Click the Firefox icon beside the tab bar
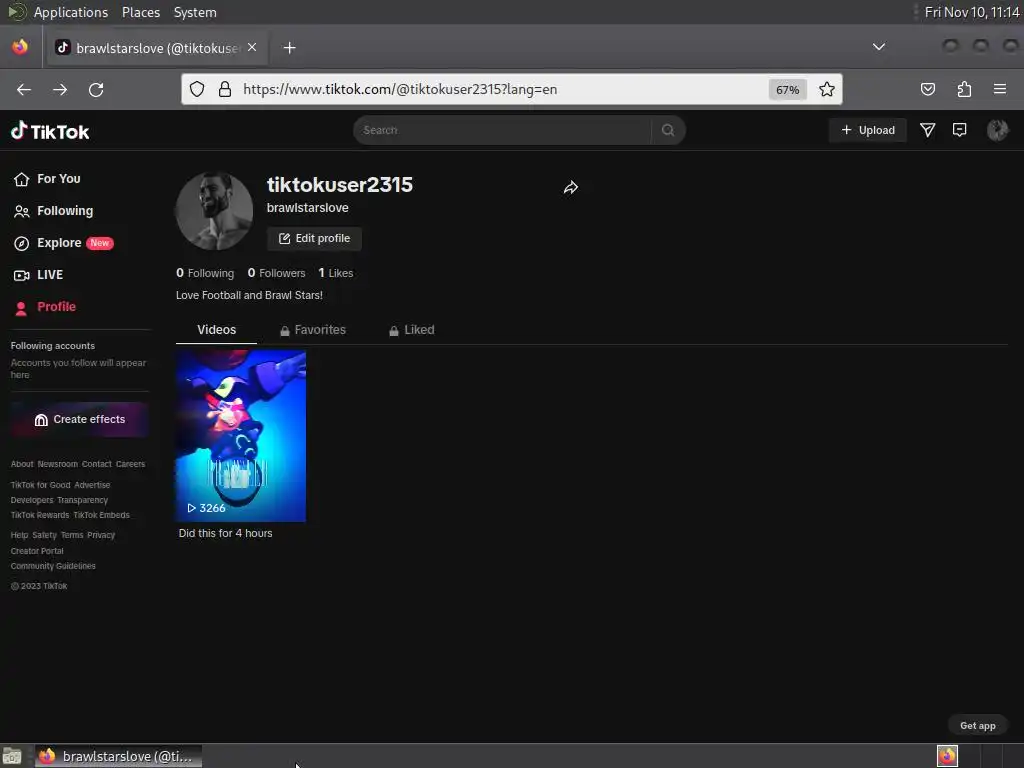The image size is (1024, 768). [20, 47]
